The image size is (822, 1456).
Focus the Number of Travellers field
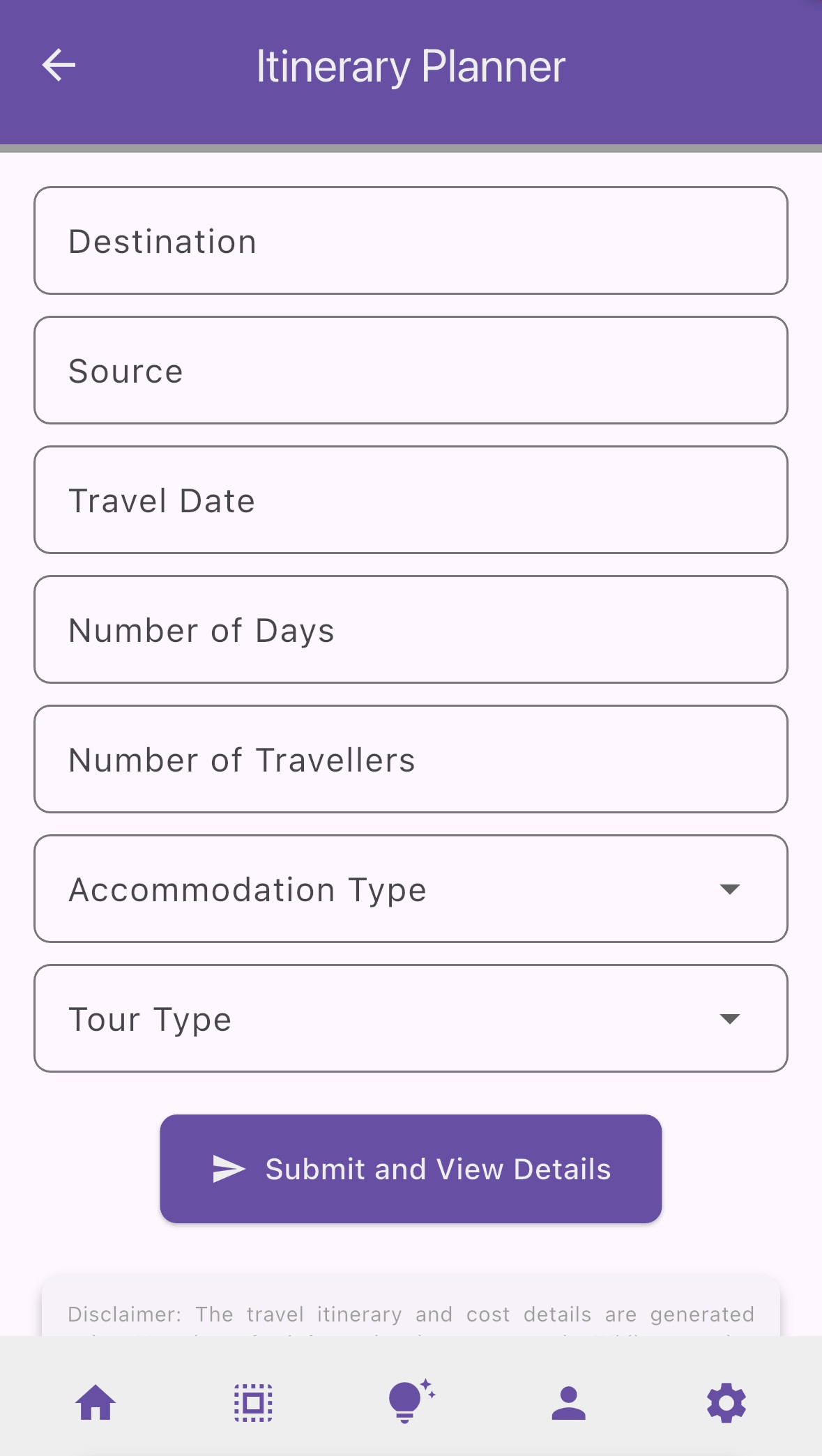click(411, 760)
